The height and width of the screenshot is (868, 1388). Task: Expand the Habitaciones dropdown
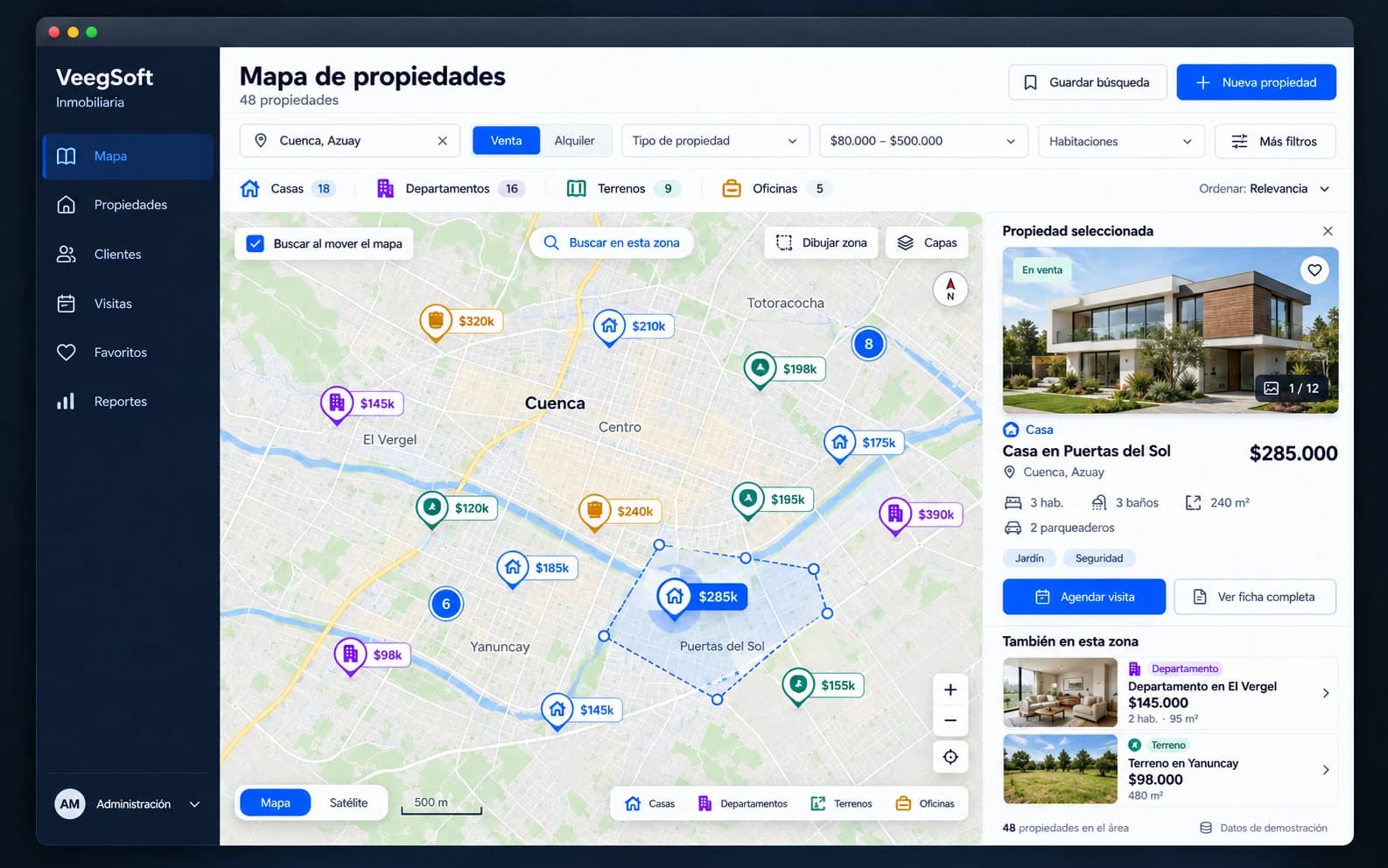pos(1121,141)
